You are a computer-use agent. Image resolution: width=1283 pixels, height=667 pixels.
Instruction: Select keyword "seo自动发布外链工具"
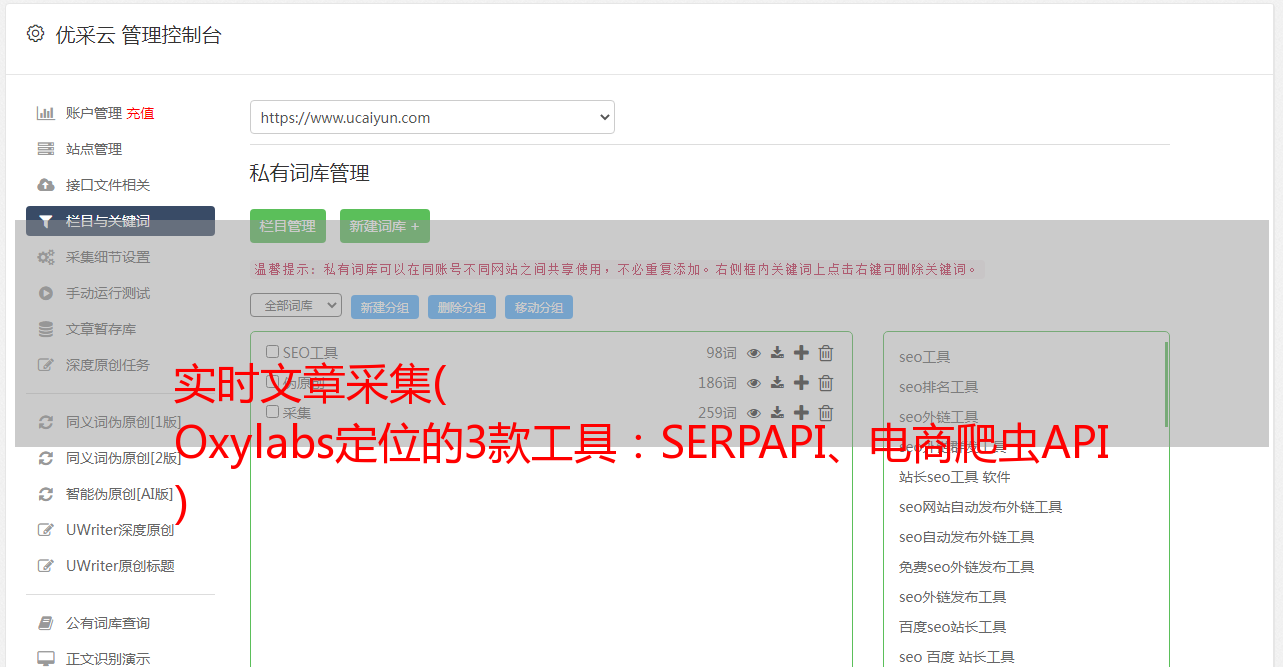[967, 537]
